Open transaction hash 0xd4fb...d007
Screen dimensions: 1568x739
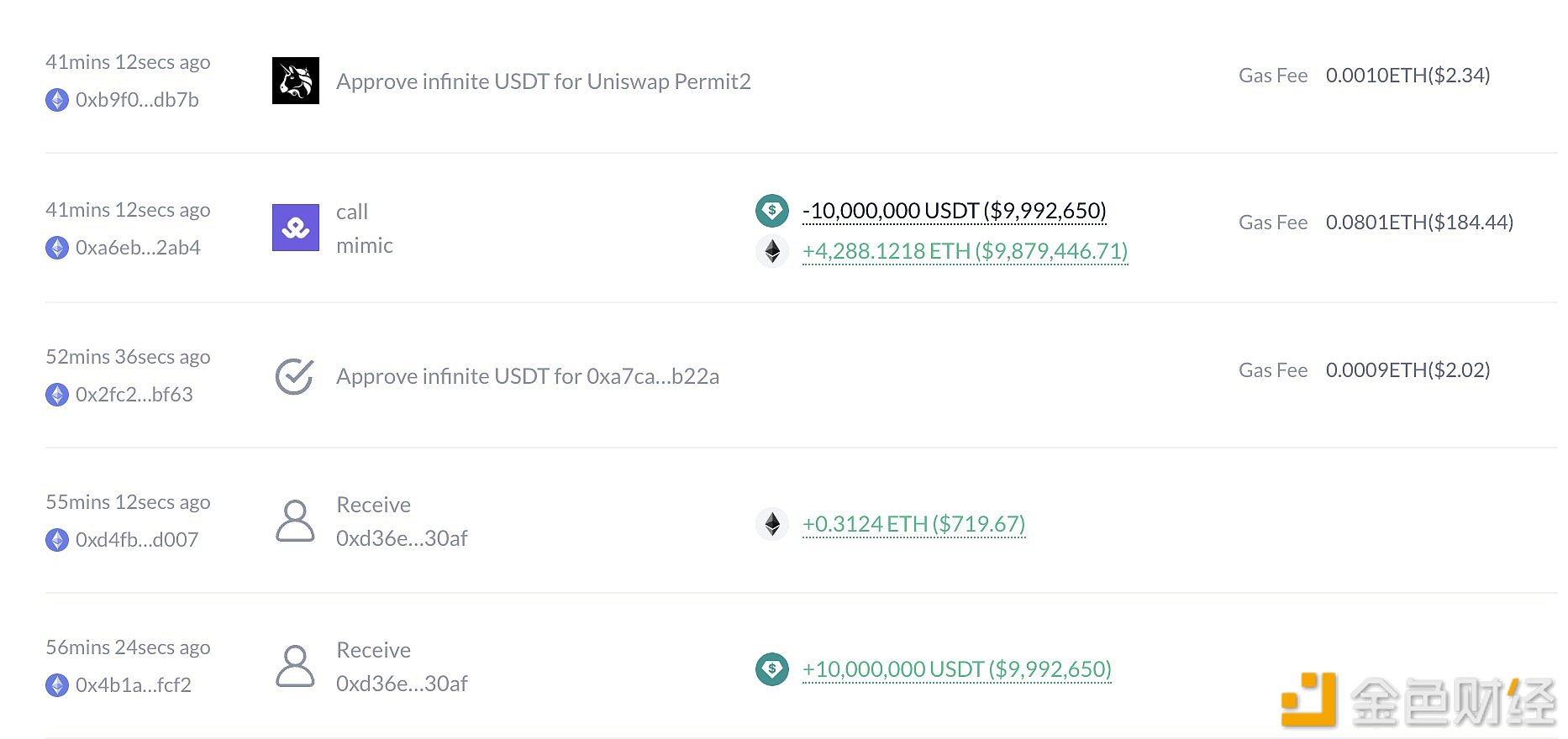(137, 540)
